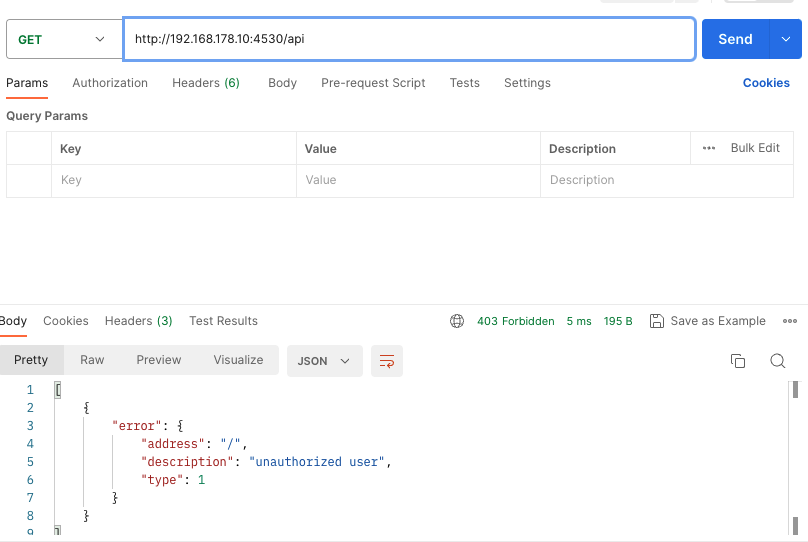Viewport: 808px width, 542px height.
Task: Open the JSON format dropdown
Action: (x=324, y=361)
